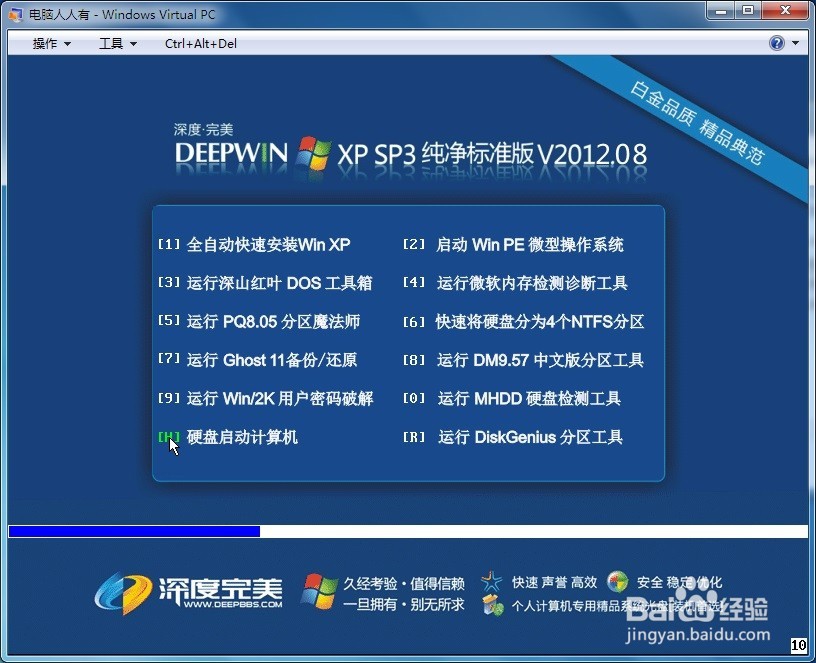
Task: Send Ctrl+Alt+Del to the virtual machine
Action: tap(200, 44)
